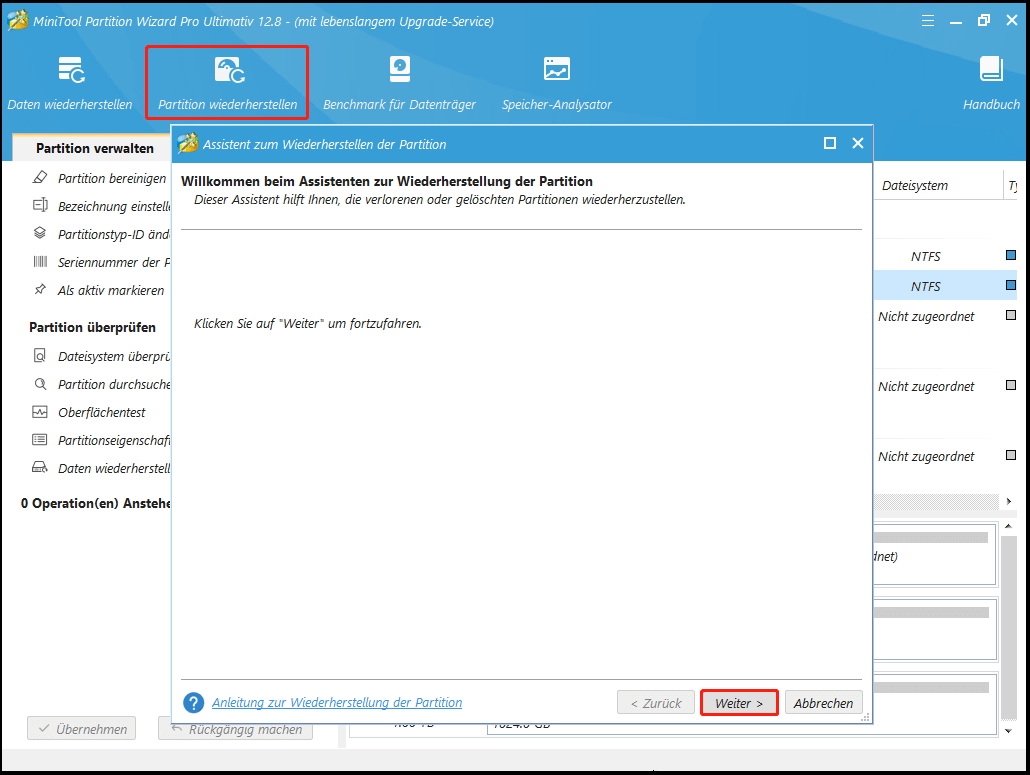The width and height of the screenshot is (1030, 775).
Task: Choose Bezeichnung einstellen in sidebar
Action: point(114,206)
